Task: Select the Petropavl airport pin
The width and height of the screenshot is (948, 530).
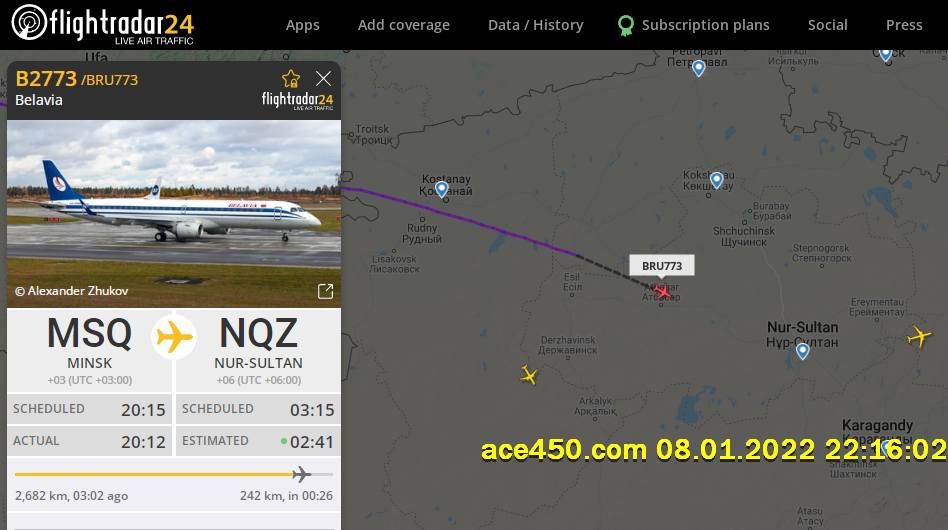Action: click(x=698, y=68)
